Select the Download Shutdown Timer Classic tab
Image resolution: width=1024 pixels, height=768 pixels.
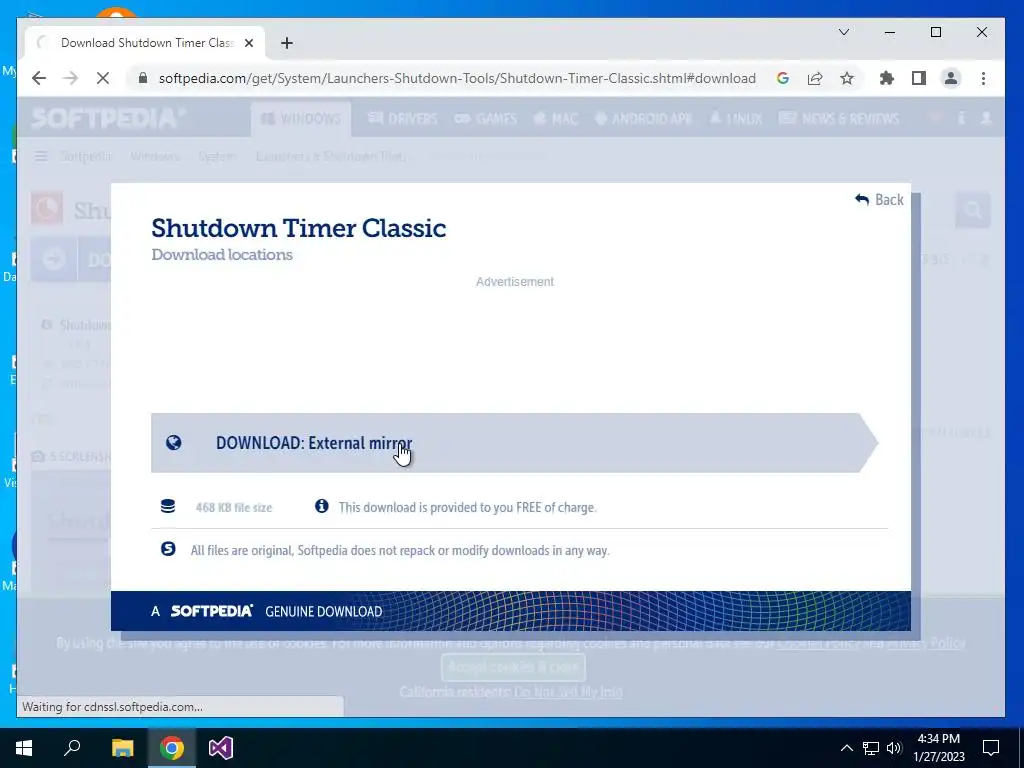click(x=145, y=43)
